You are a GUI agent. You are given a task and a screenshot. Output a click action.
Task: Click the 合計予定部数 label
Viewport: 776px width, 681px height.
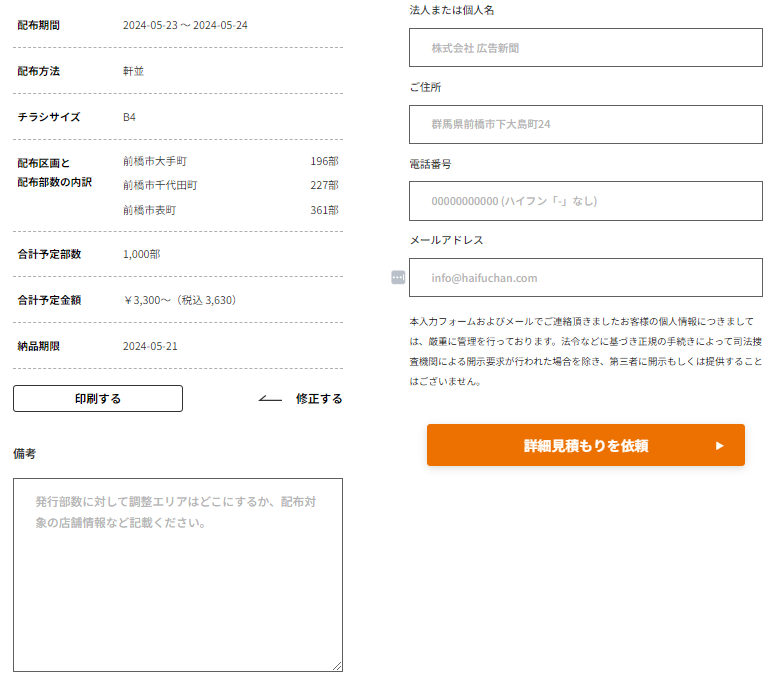pos(49,254)
